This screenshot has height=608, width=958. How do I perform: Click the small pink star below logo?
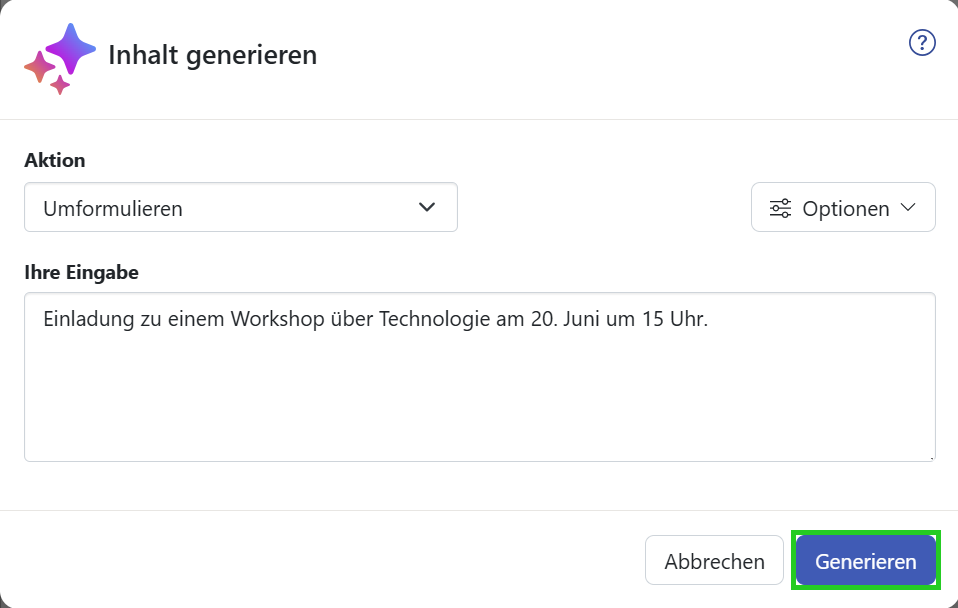click(x=60, y=85)
